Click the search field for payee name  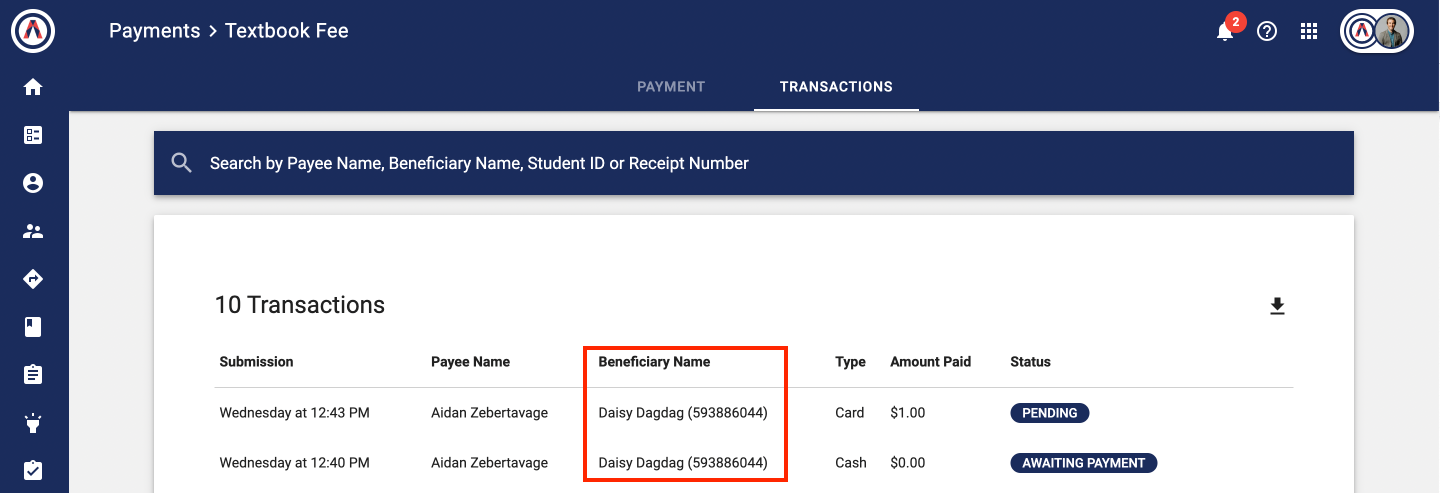pos(753,163)
